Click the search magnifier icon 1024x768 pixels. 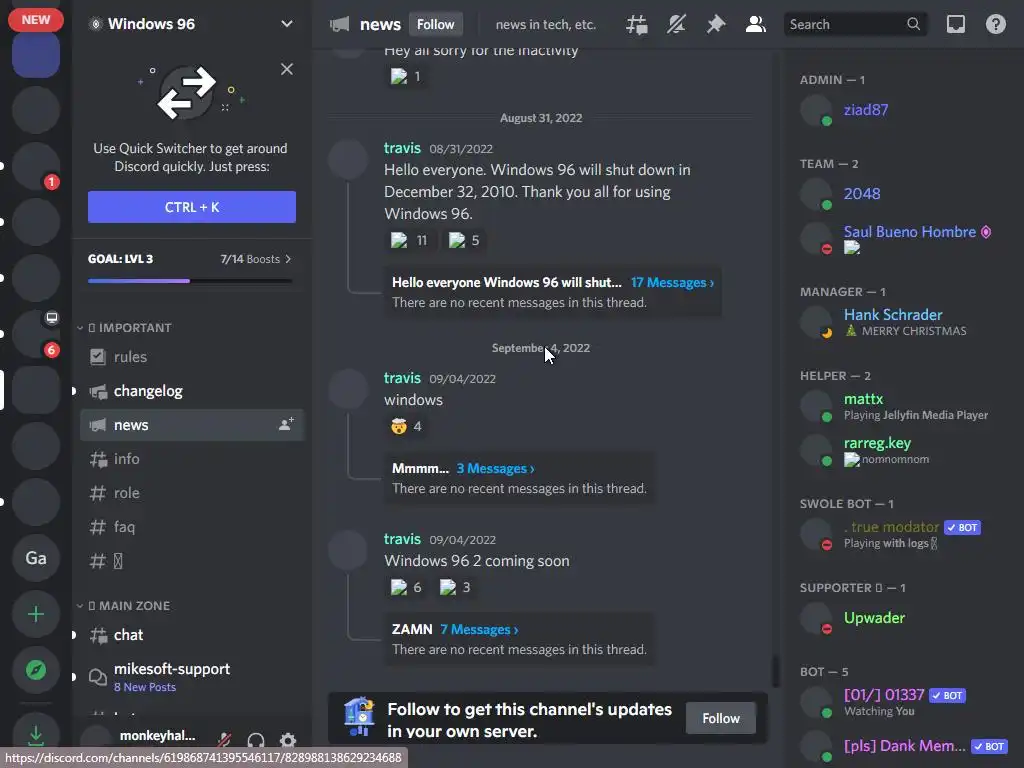click(x=913, y=24)
